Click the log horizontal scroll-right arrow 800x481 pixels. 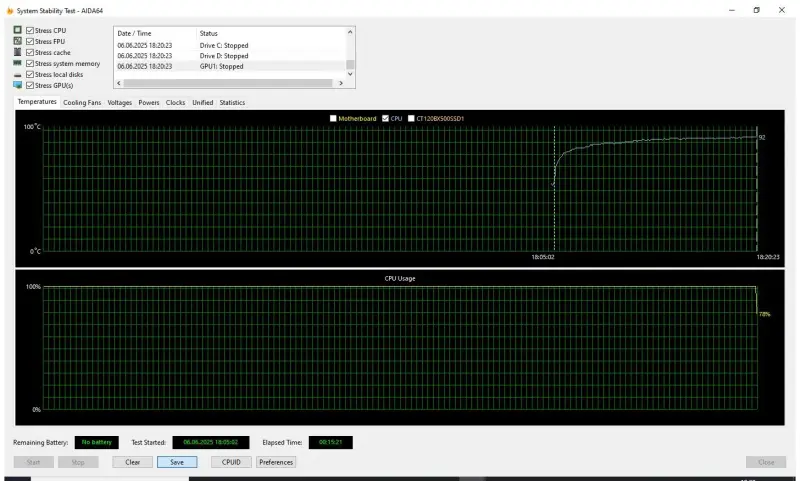[341, 83]
